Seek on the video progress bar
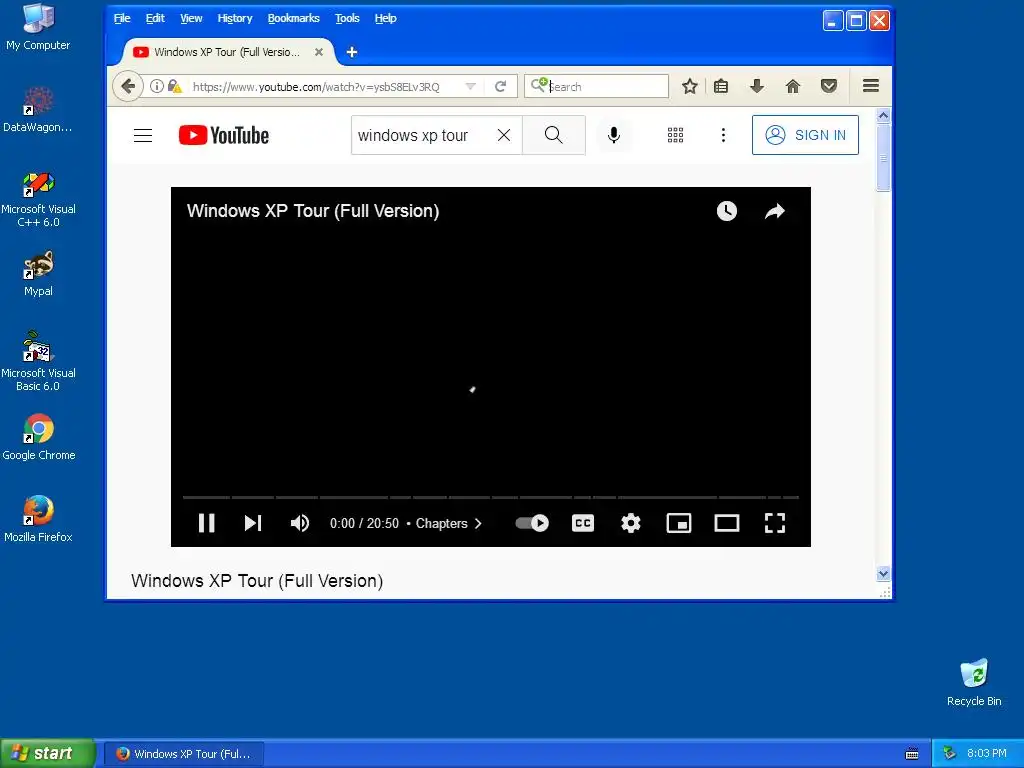The height and width of the screenshot is (768, 1024). click(490, 498)
